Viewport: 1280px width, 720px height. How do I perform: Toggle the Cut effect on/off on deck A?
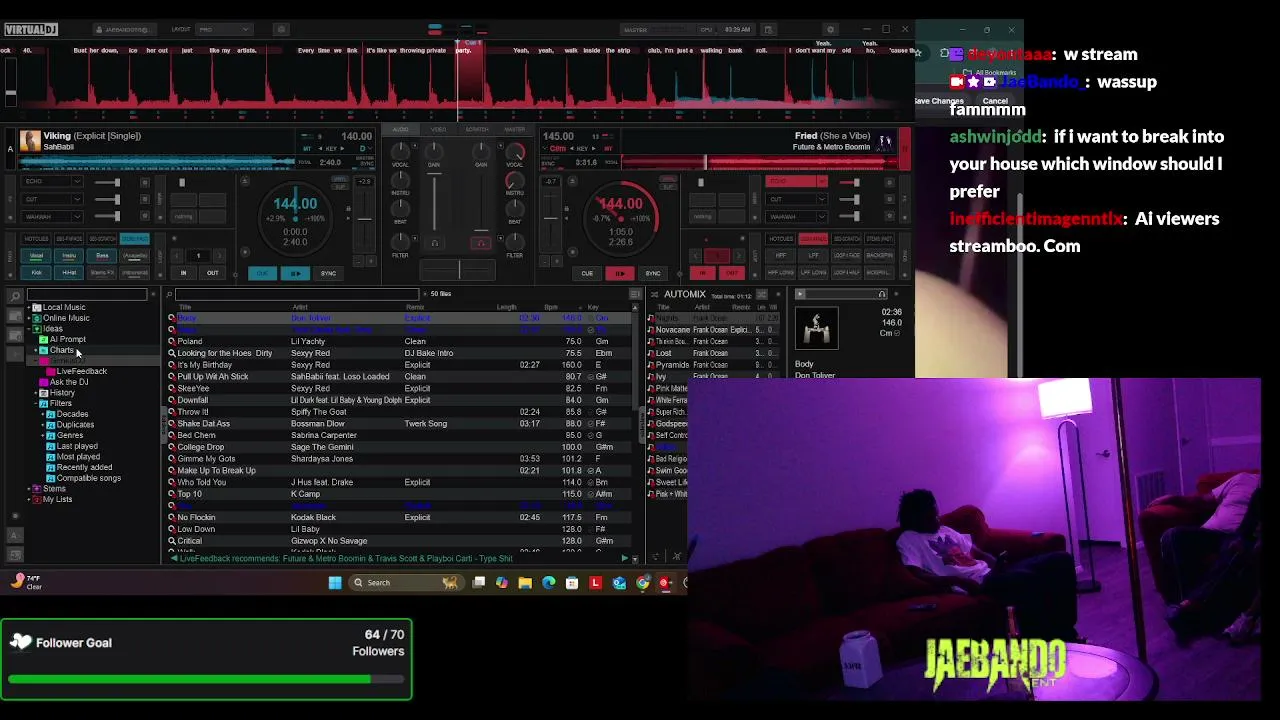(145, 199)
